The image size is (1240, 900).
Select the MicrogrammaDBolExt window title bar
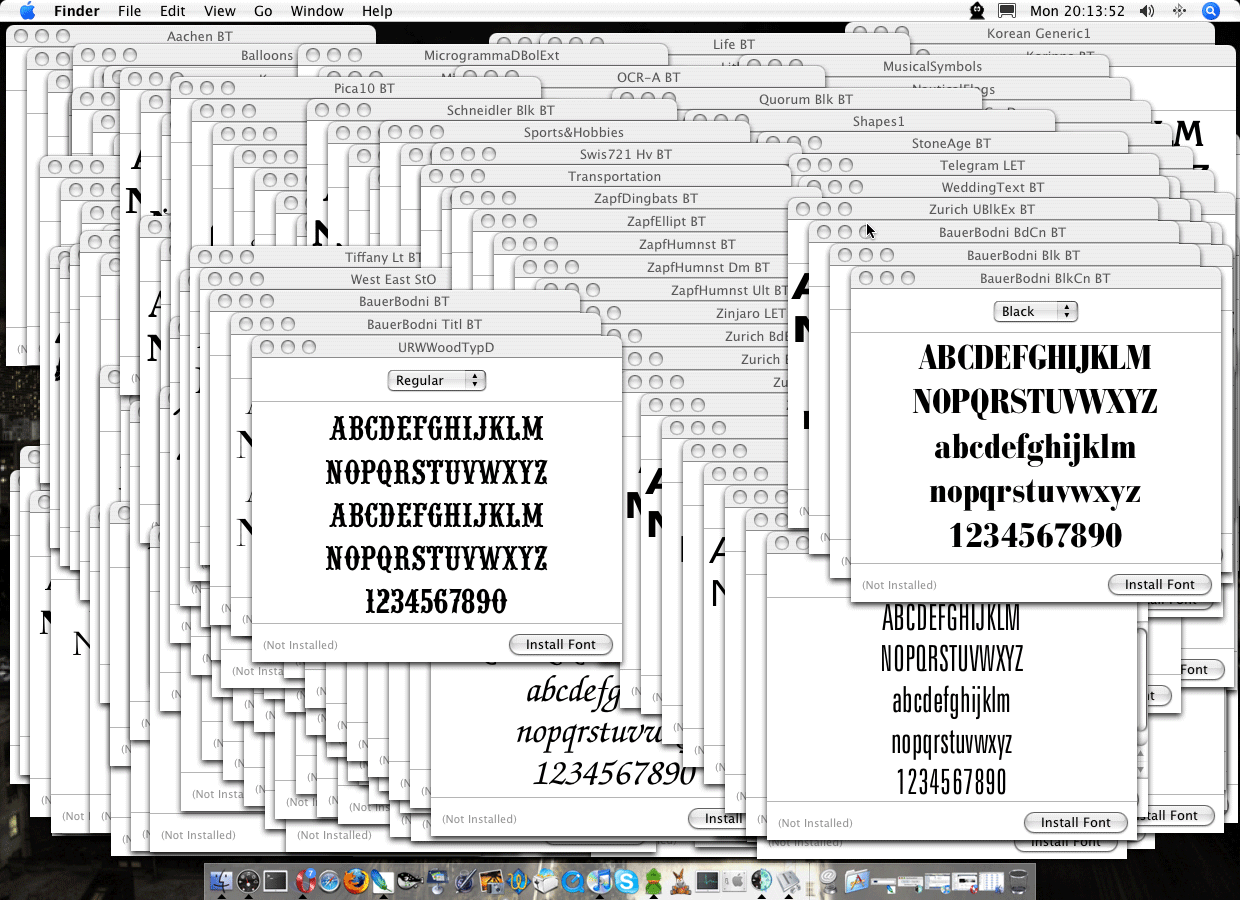click(492, 55)
